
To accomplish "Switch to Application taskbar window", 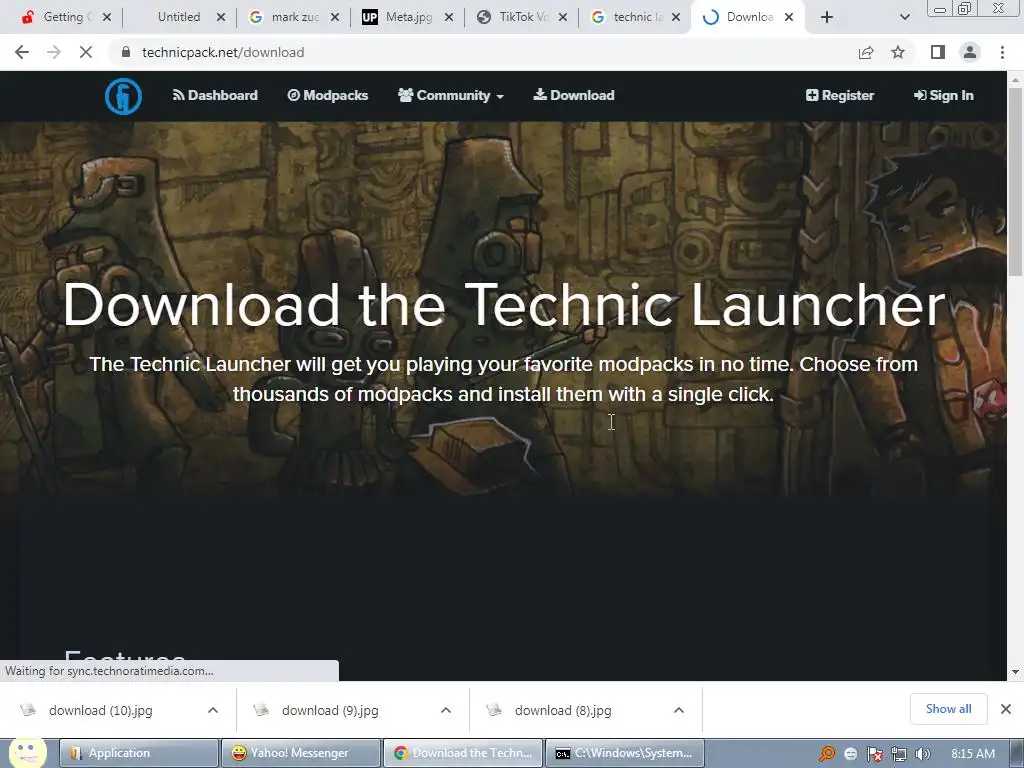I will pyautogui.click(x=139, y=753).
